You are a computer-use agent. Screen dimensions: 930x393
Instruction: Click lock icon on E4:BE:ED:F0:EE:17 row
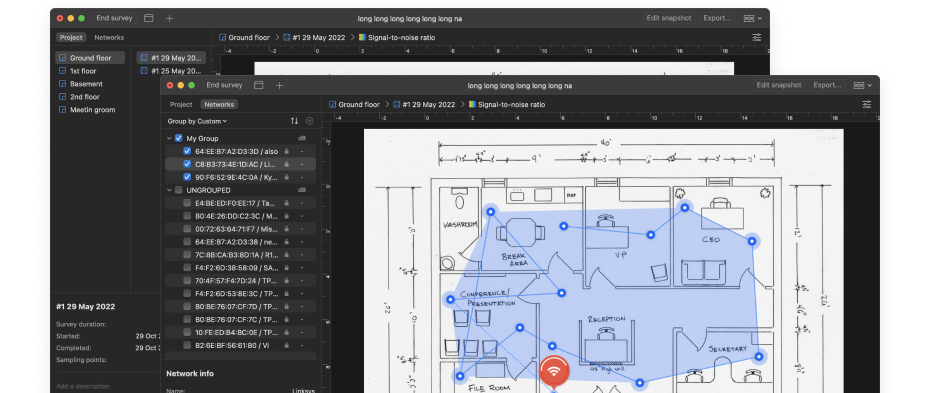click(x=286, y=203)
